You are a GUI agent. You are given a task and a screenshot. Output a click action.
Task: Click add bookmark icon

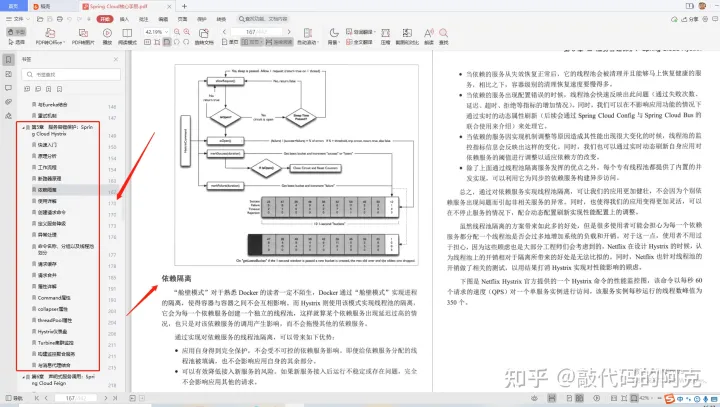tap(49, 89)
